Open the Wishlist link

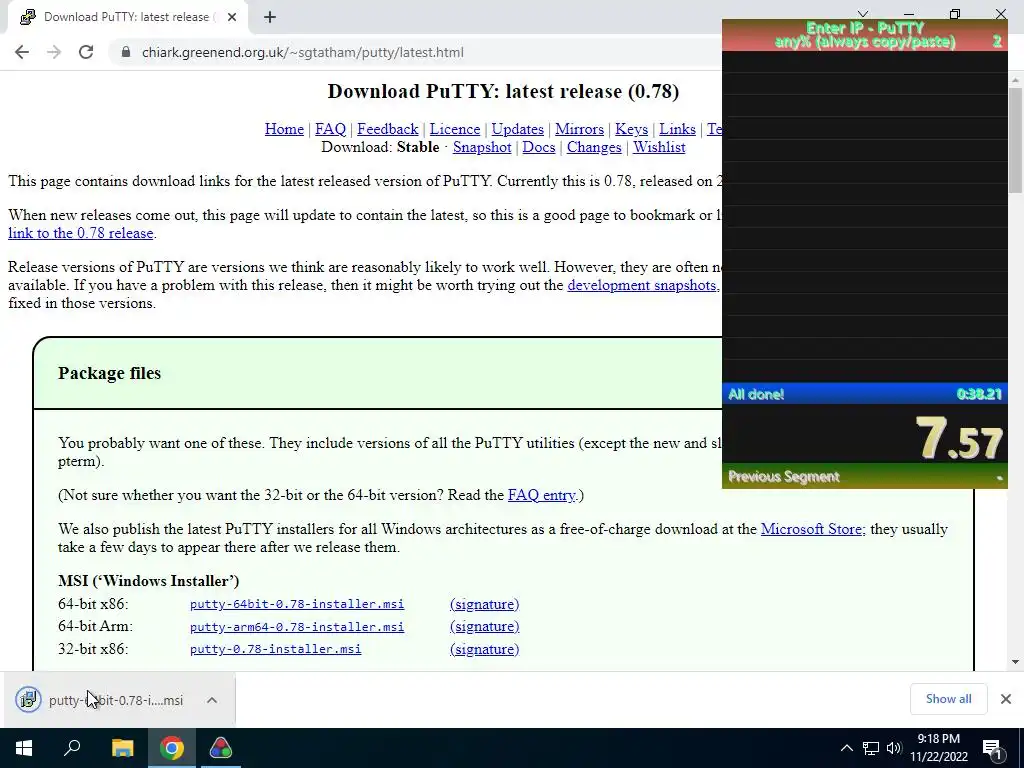tap(659, 147)
